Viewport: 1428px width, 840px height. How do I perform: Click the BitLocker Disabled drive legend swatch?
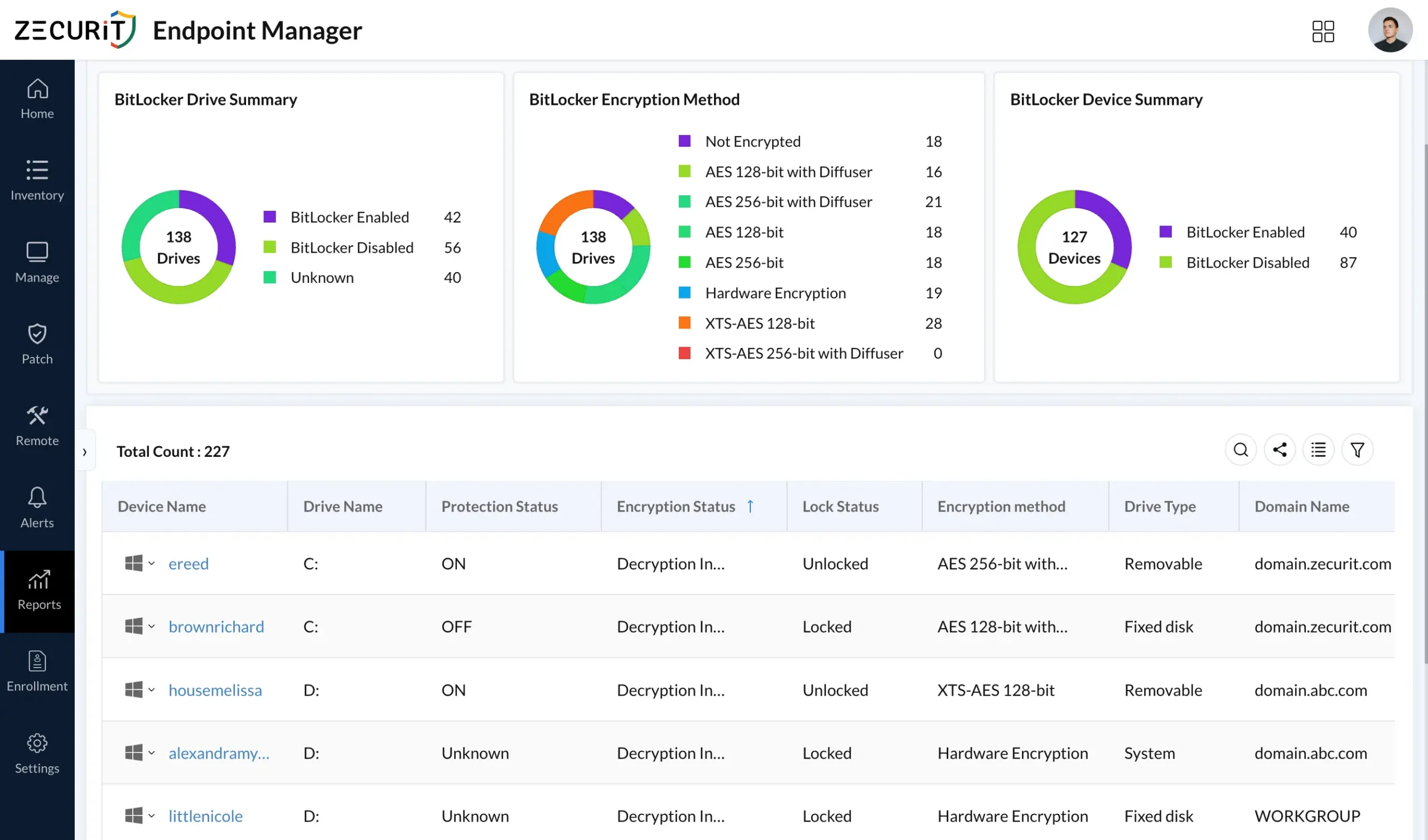click(270, 247)
